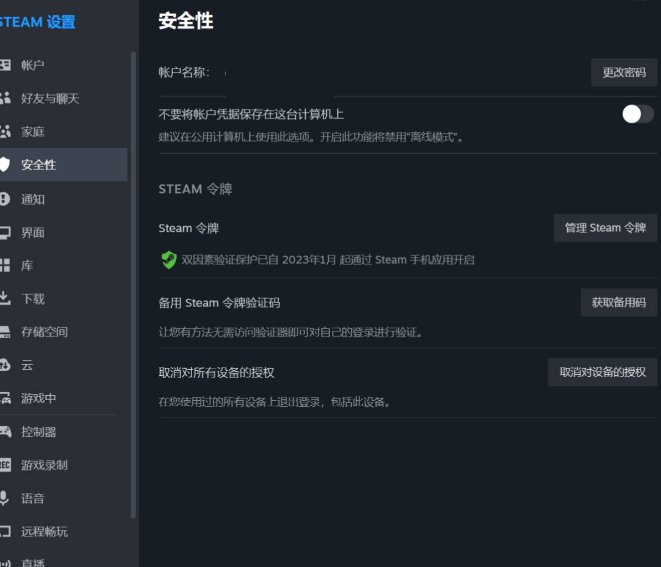Go to the 界面 settings page
This screenshot has width=661, height=567.
coord(64,232)
